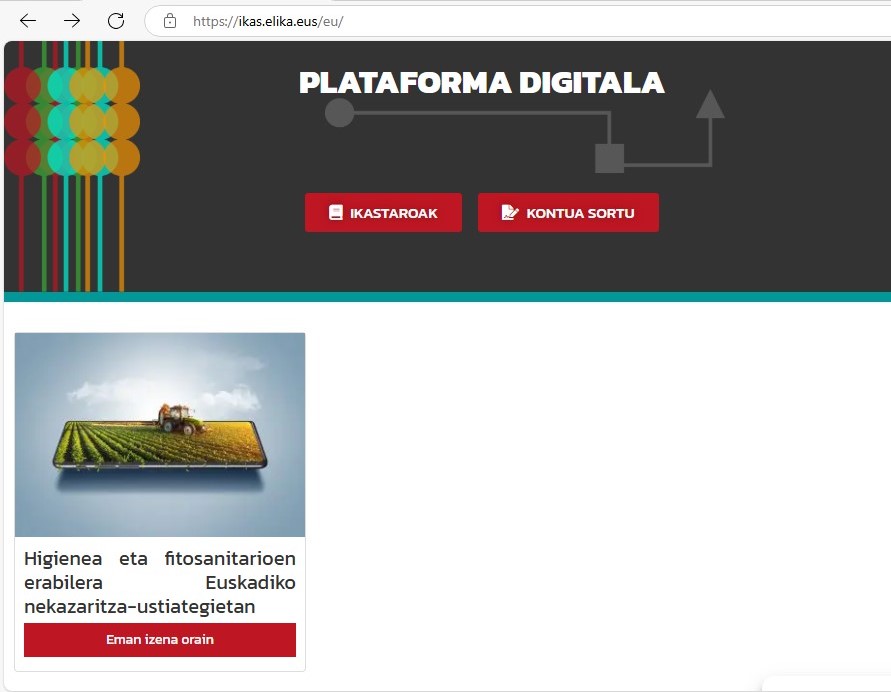Screen dimensions: 891x692
Task: Click the browser back arrow
Action: click(28, 21)
